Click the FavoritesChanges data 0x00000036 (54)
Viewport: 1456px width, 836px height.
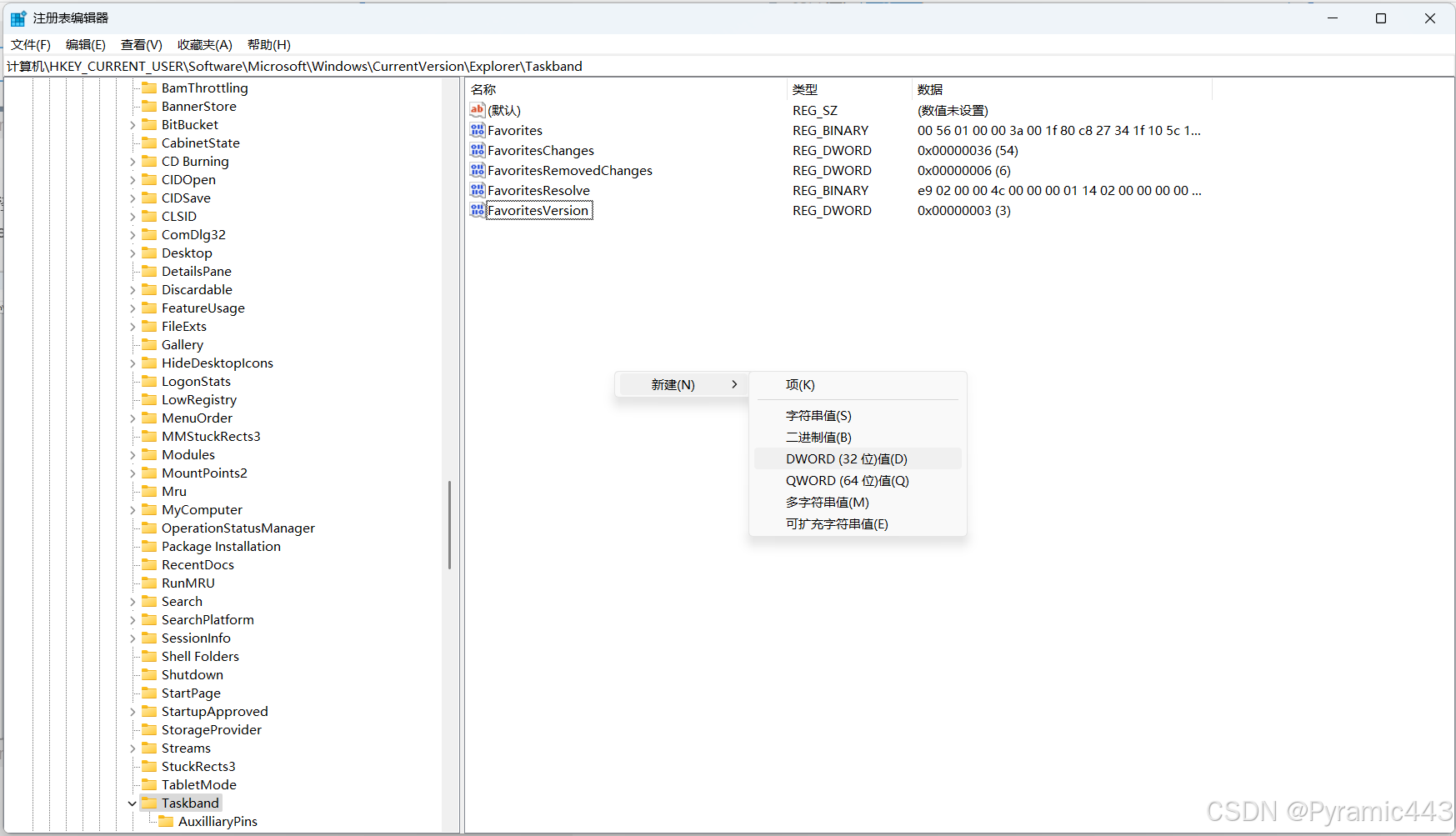coord(968,151)
